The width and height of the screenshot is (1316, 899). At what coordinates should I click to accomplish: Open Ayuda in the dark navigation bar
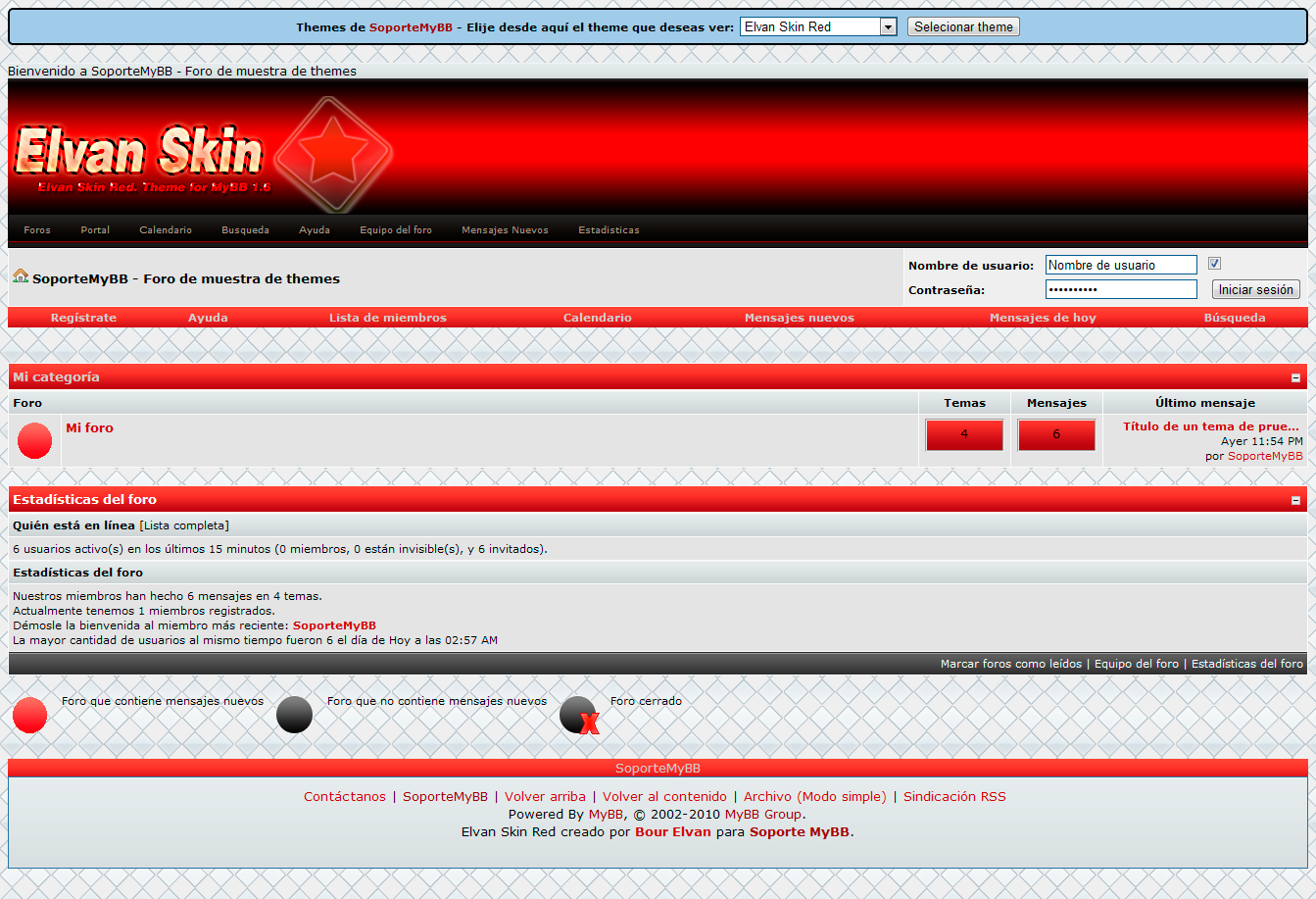tap(315, 230)
